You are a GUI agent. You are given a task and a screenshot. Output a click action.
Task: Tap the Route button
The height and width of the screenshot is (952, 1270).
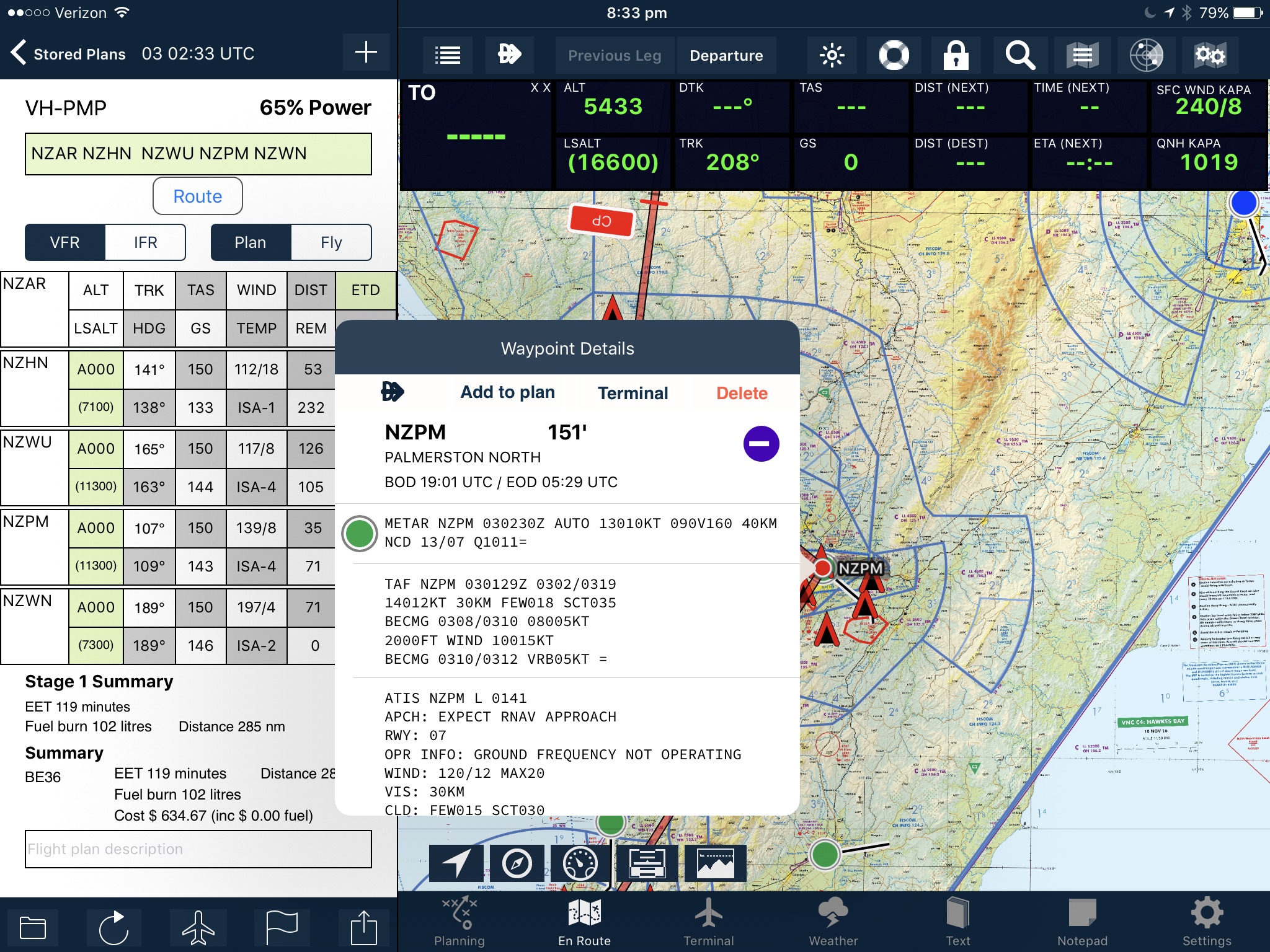click(198, 196)
